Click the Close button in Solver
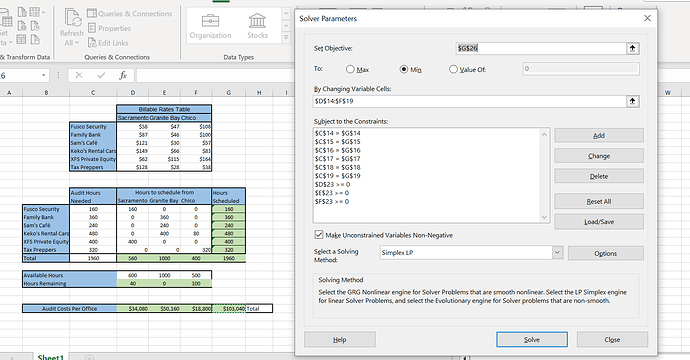Image resolution: width=690 pixels, height=360 pixels. [612, 339]
